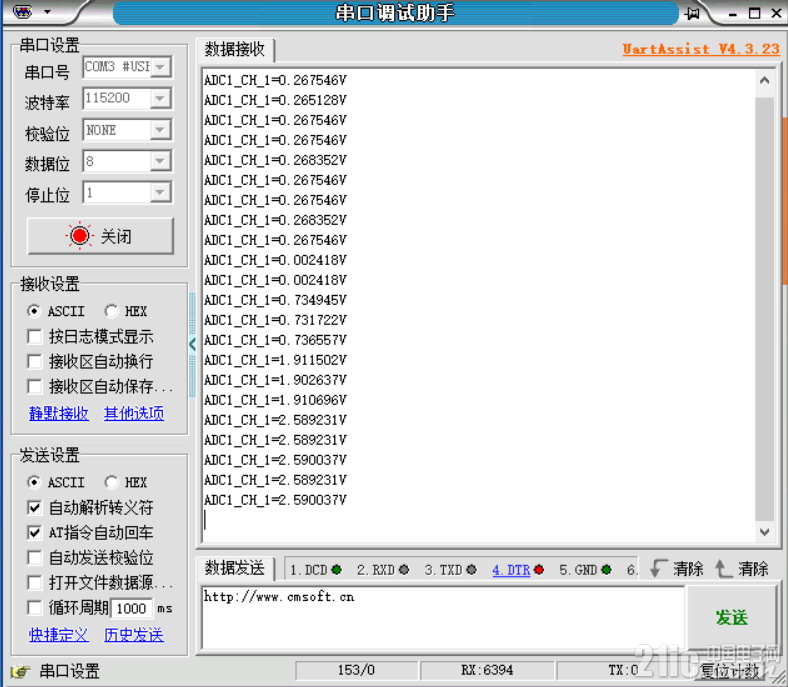Click the first line ADC1_CH_1=0.267546V
The height and width of the screenshot is (687, 788).
click(x=275, y=80)
